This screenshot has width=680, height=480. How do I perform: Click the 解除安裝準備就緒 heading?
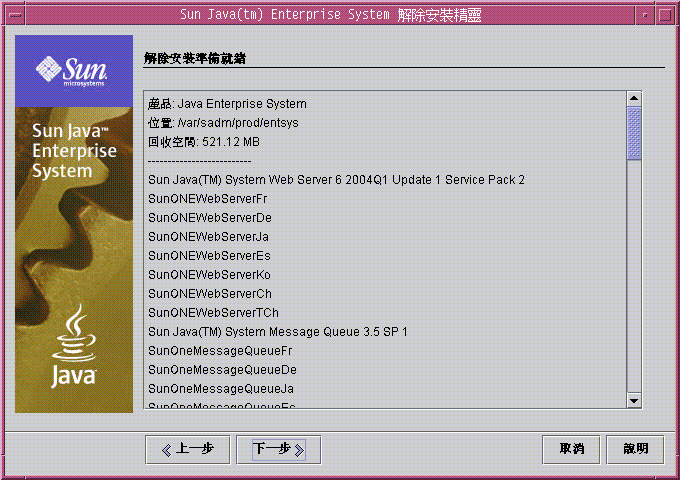point(195,58)
